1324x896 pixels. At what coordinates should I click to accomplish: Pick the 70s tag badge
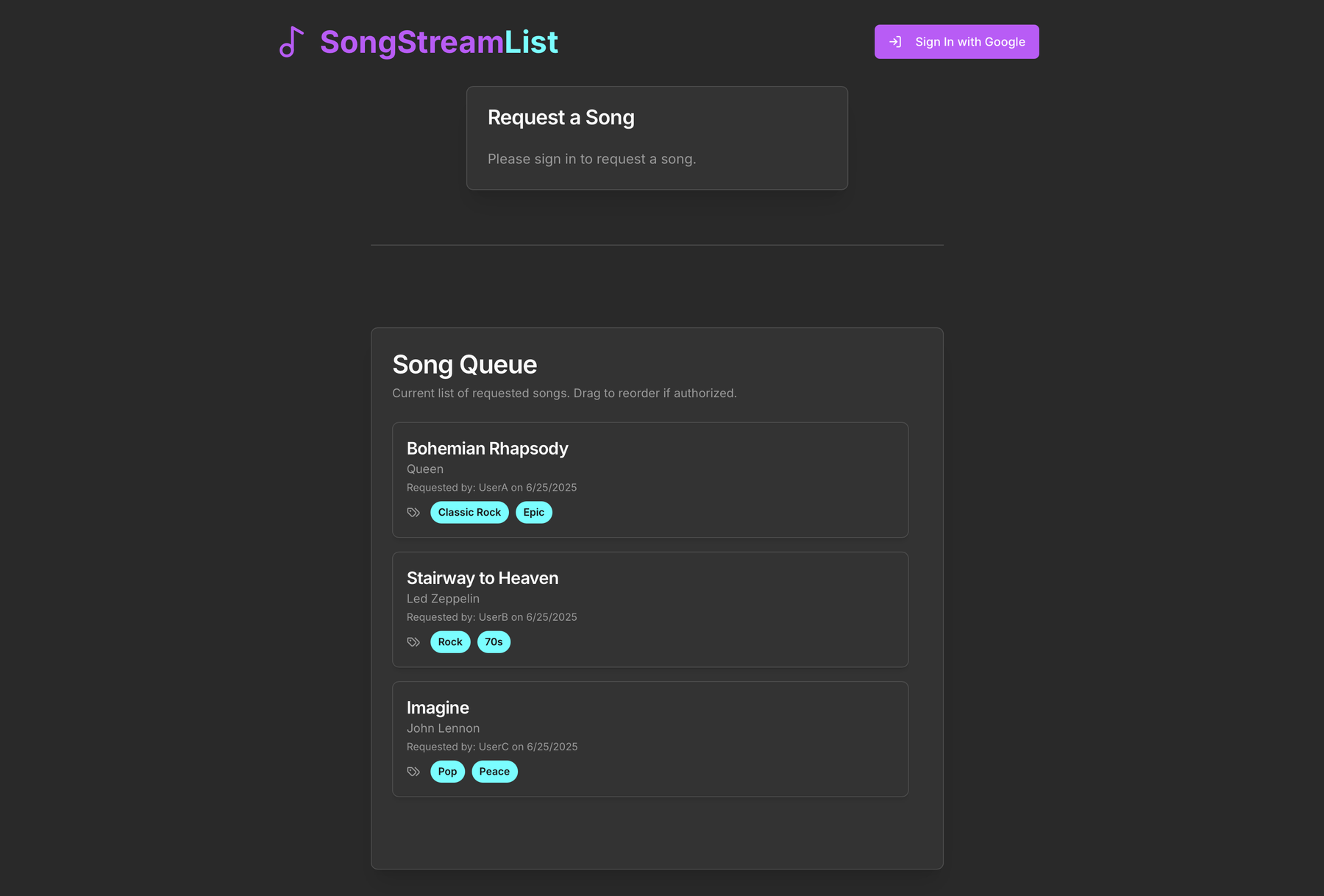point(494,642)
